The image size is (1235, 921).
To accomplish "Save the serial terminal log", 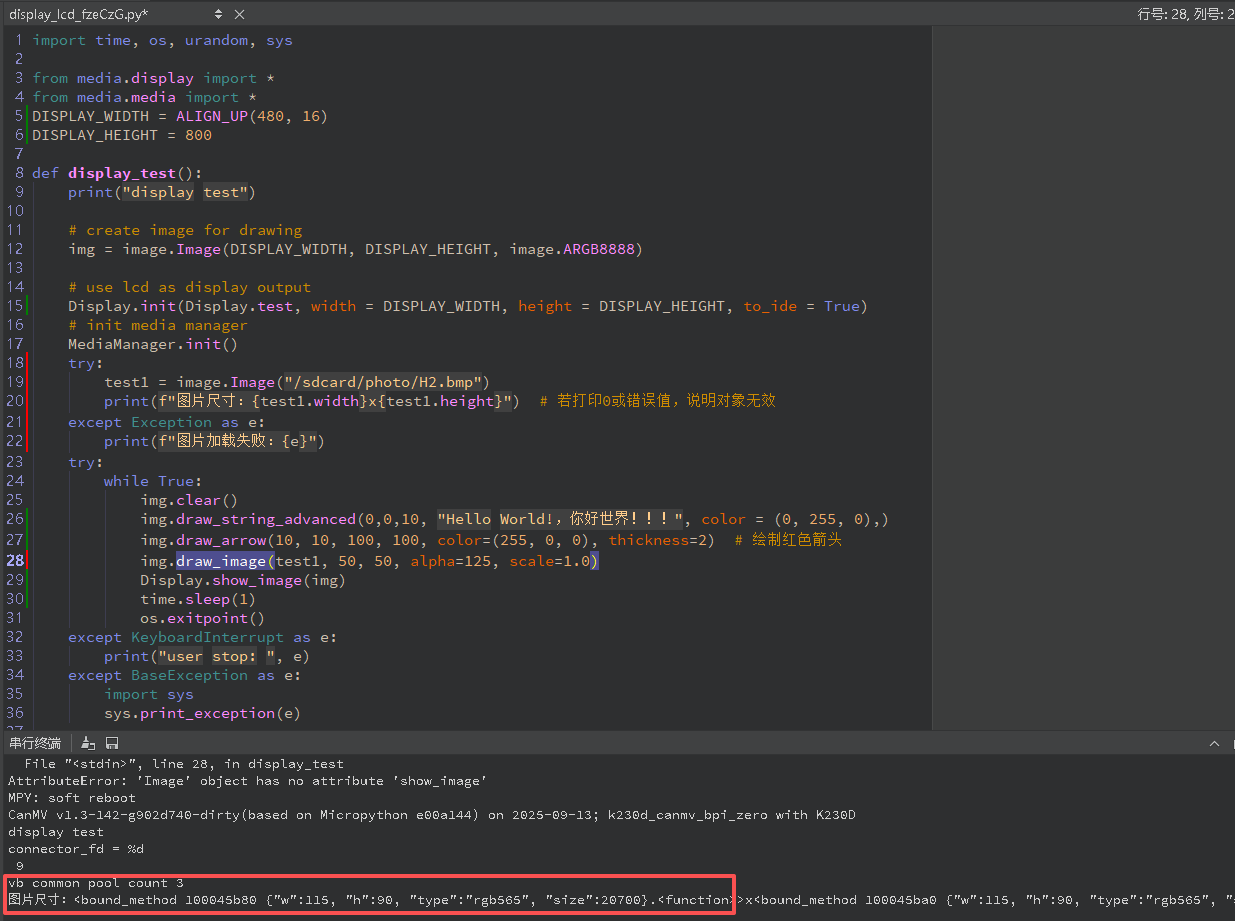I will 112,743.
